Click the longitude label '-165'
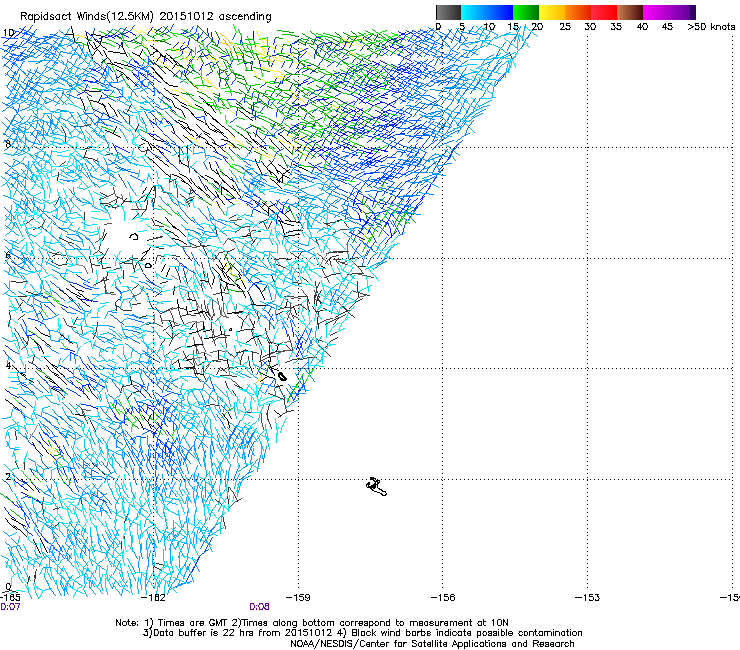 coord(10,598)
